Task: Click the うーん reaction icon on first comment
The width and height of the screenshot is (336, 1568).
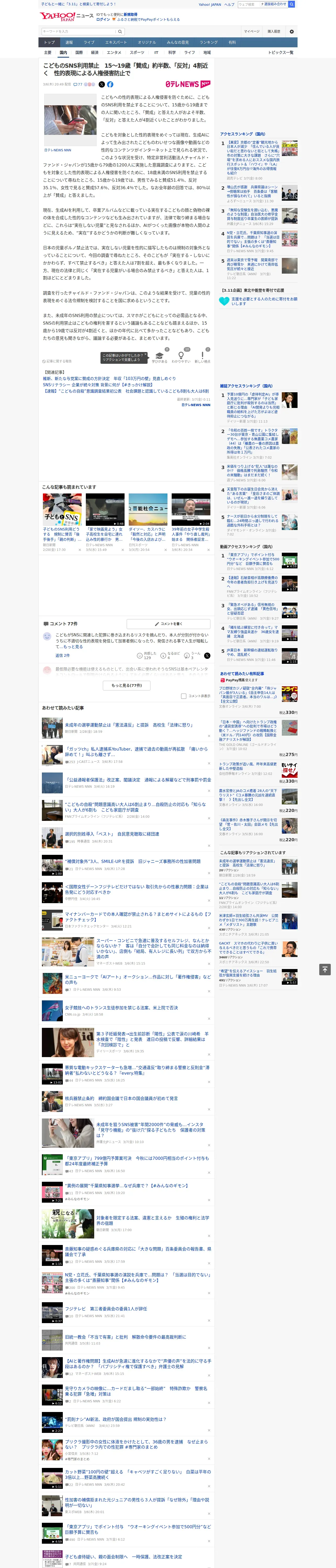Action: 187,656
